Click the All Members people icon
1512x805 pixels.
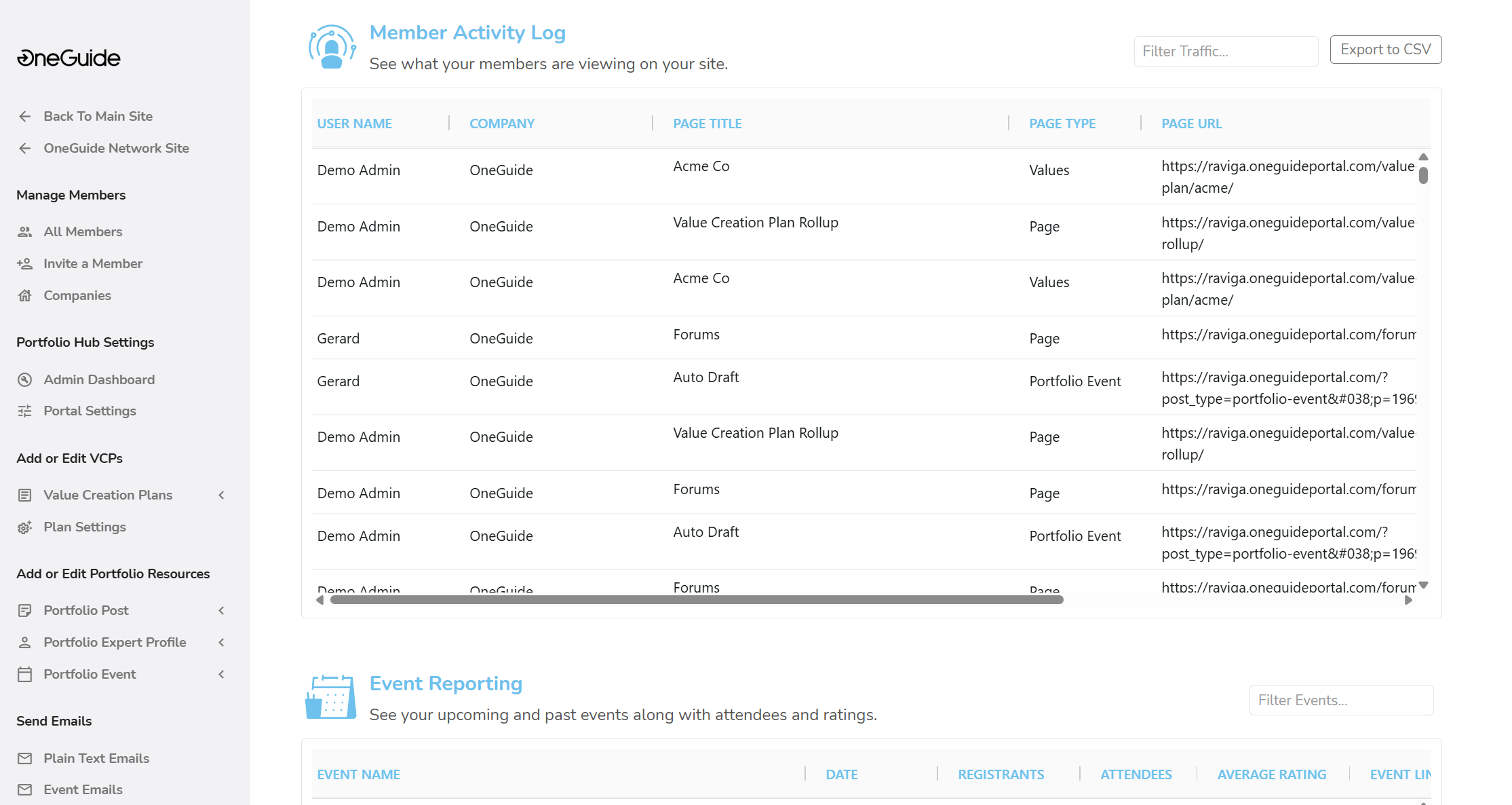tap(25, 231)
